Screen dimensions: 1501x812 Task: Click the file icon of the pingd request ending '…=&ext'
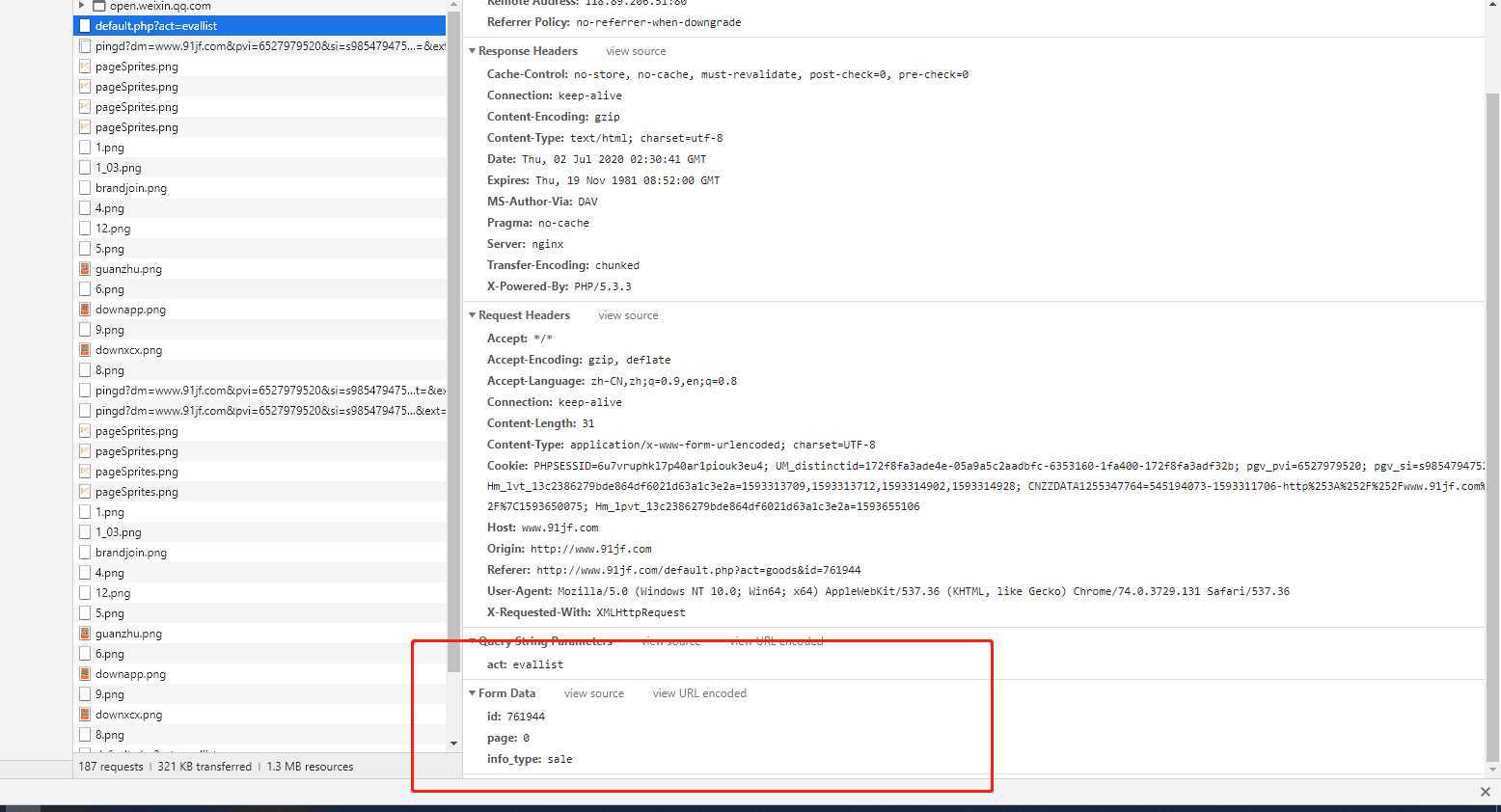(85, 46)
